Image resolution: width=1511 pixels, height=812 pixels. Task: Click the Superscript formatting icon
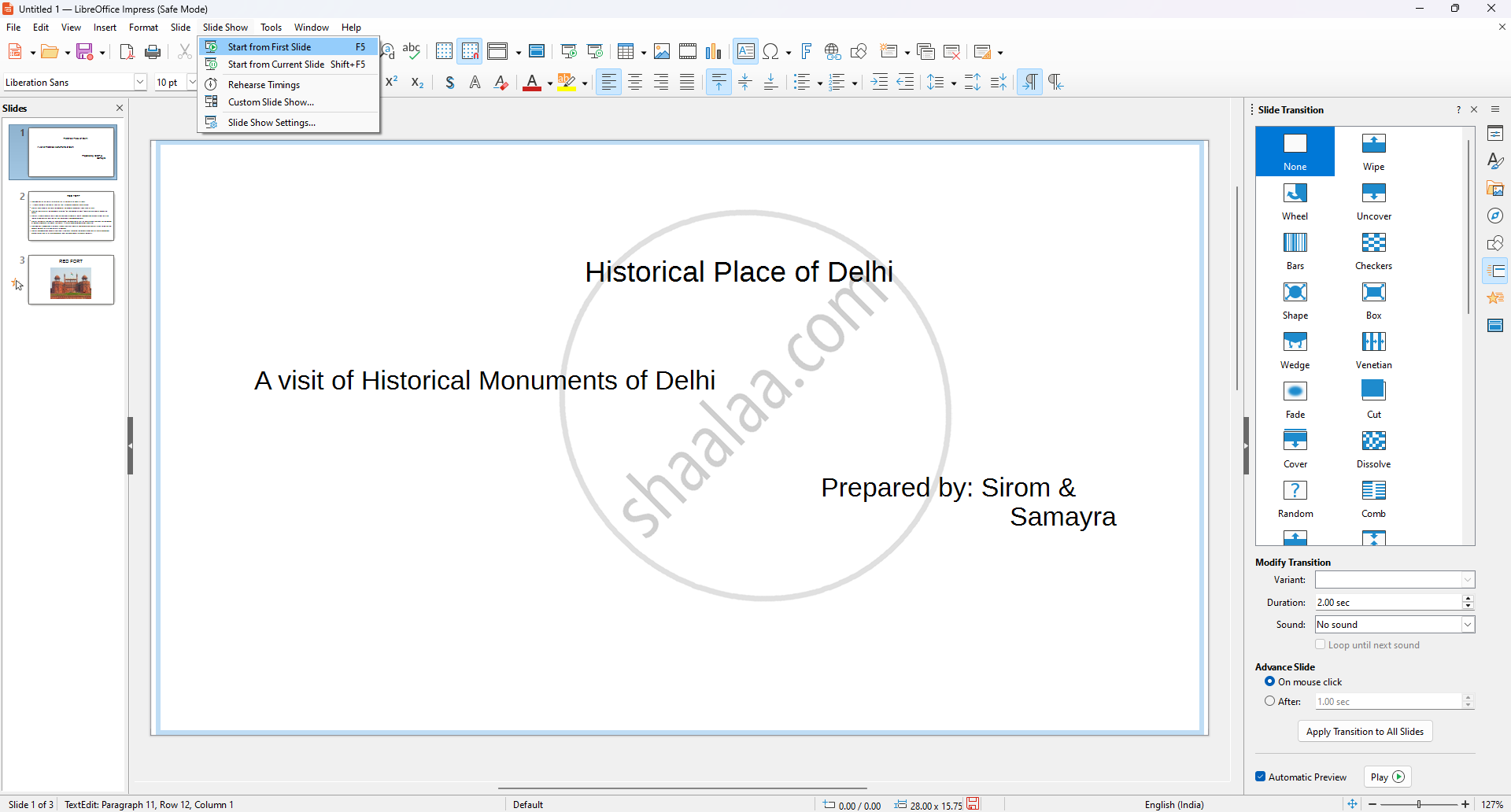[x=392, y=83]
